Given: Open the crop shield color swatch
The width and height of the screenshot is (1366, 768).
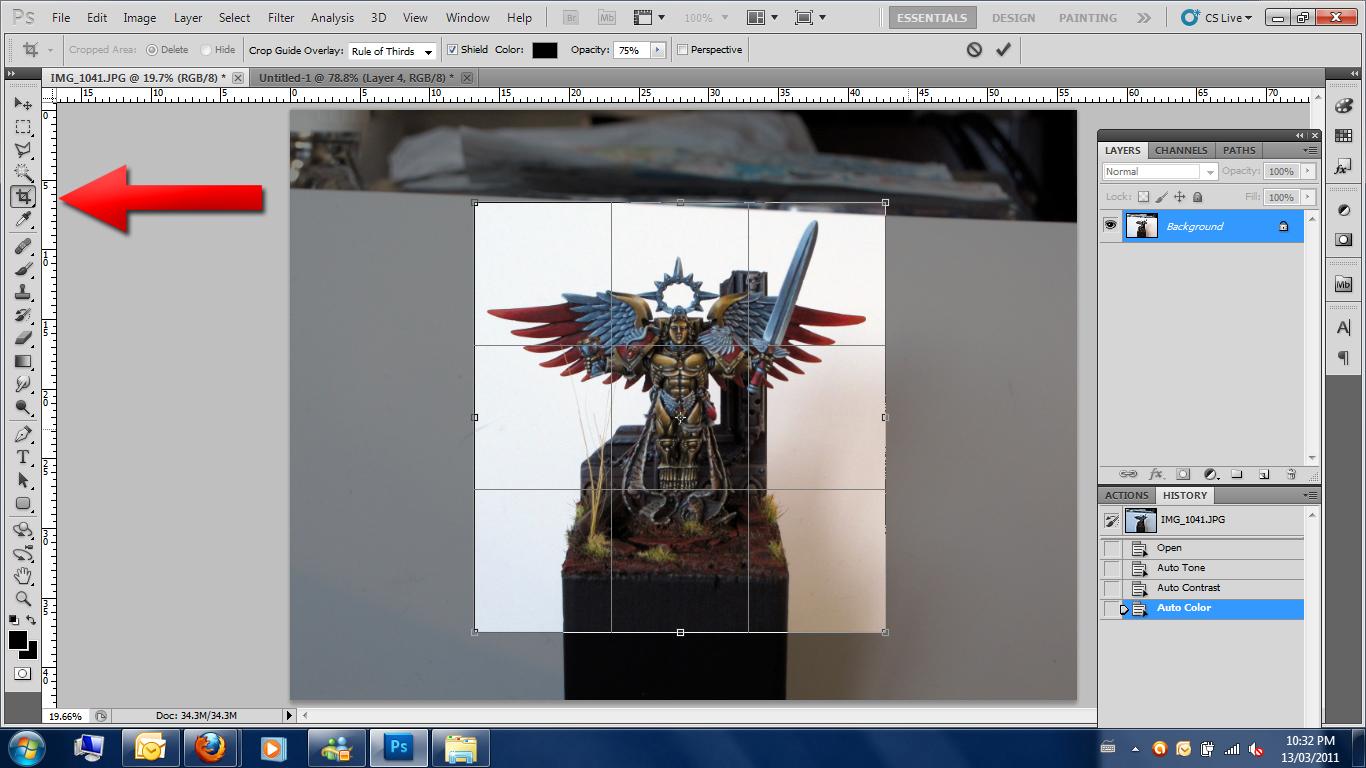Looking at the screenshot, I should pos(545,50).
